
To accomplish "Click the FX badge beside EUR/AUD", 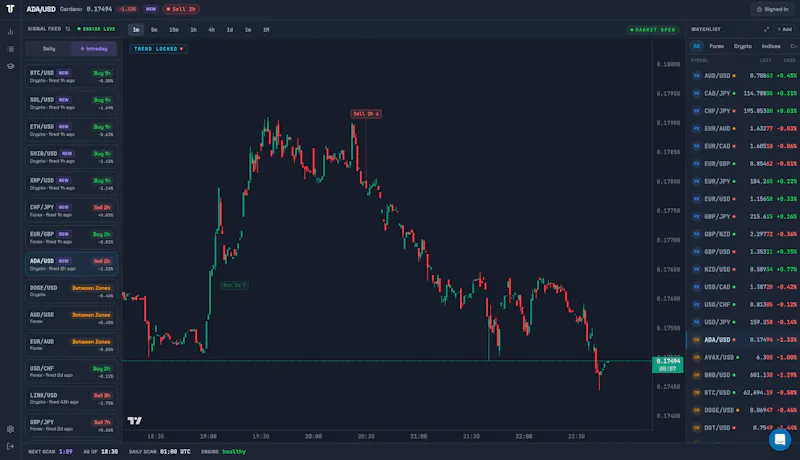I will point(696,129).
